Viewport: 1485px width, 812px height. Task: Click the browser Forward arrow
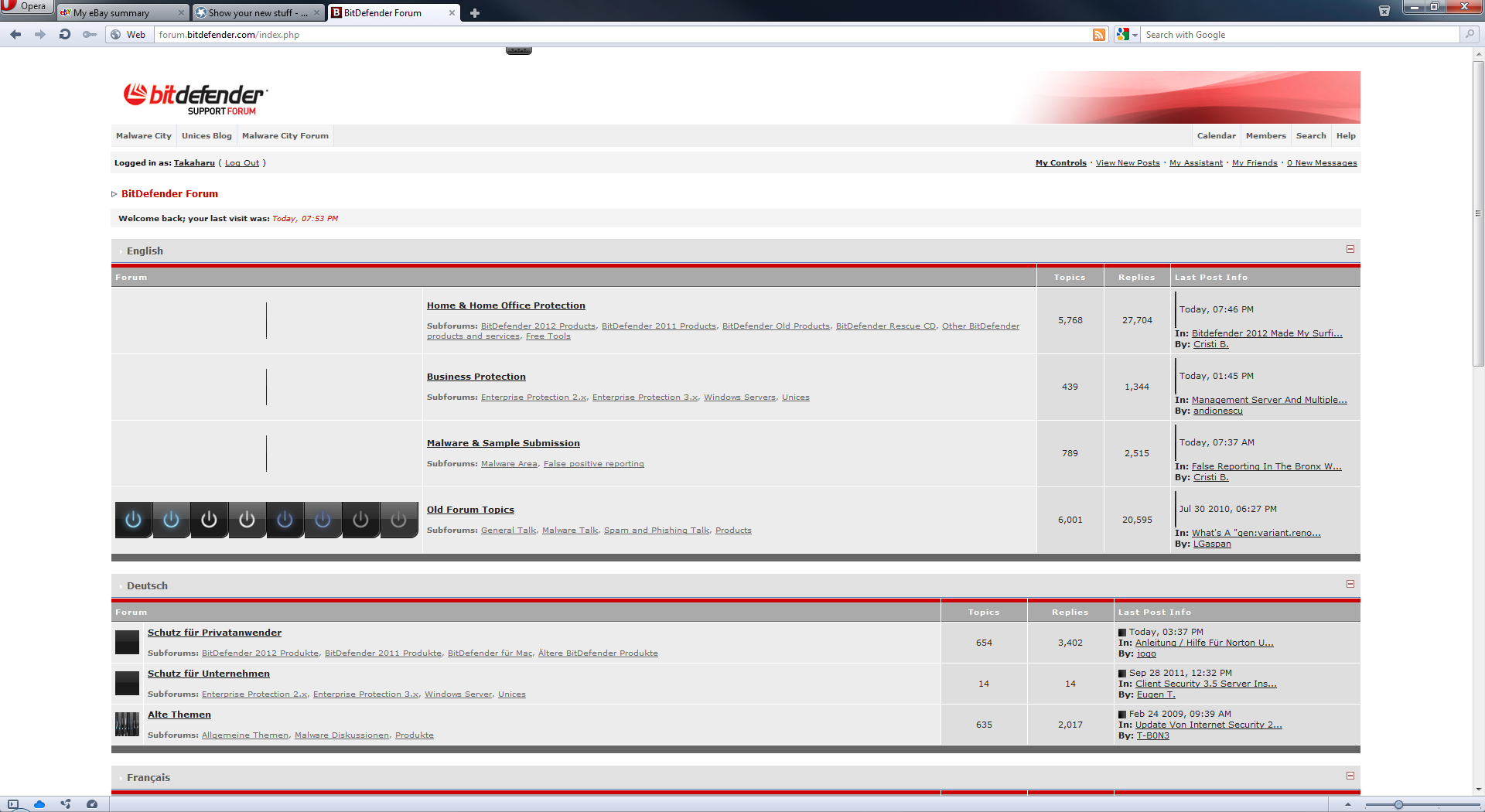tap(40, 34)
